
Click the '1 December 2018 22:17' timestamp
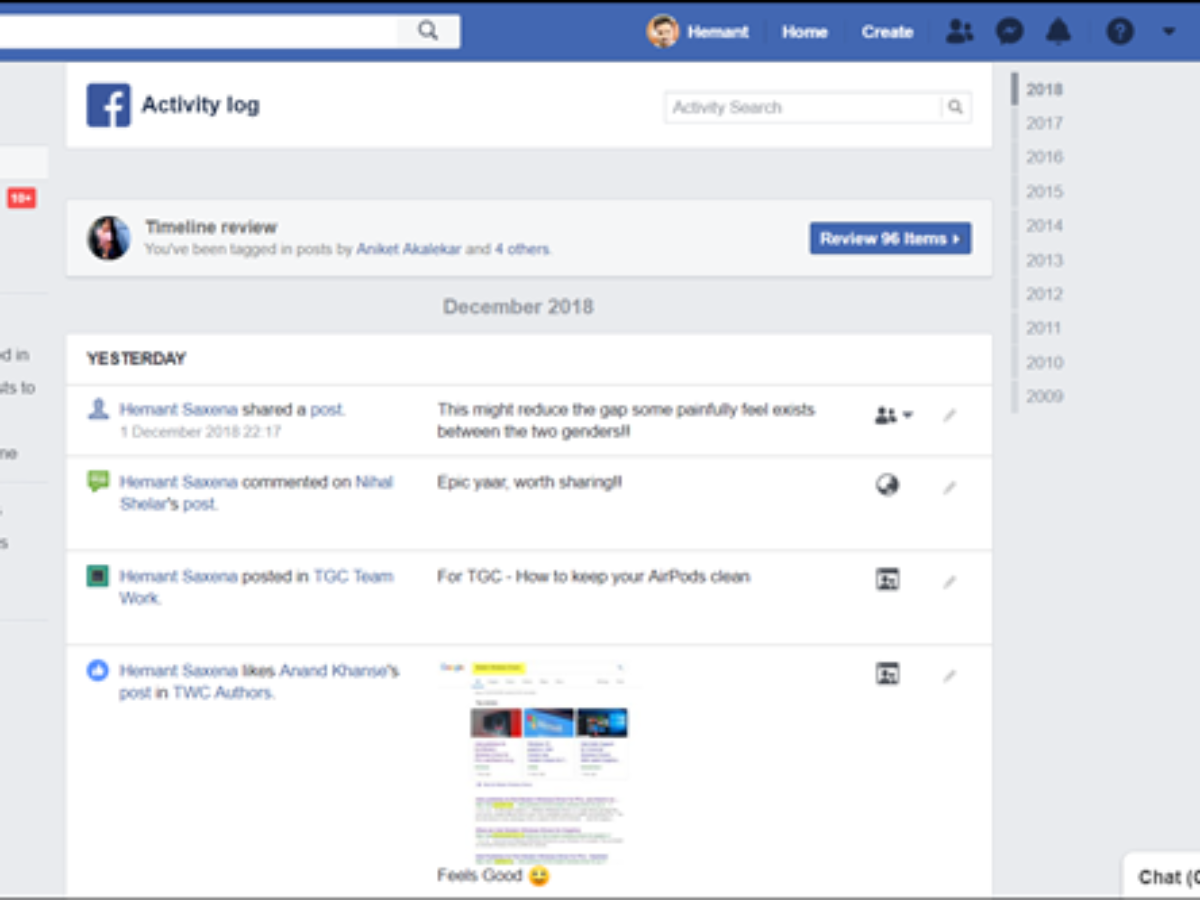click(x=201, y=432)
